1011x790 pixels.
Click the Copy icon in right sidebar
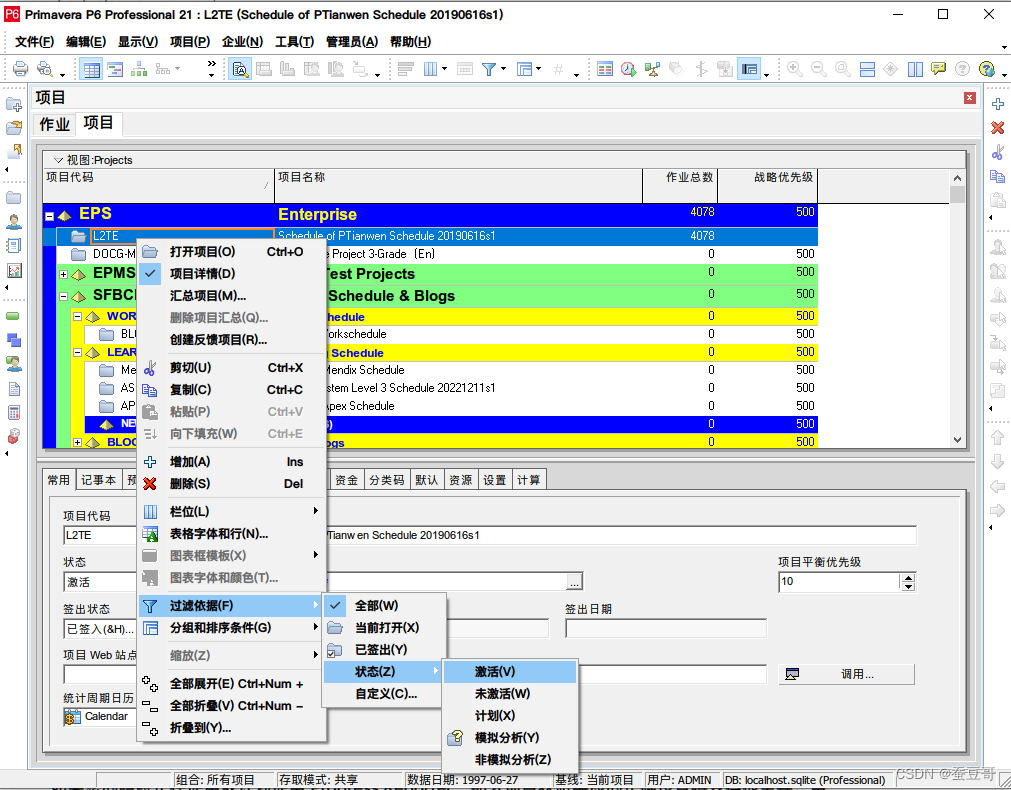(x=997, y=176)
